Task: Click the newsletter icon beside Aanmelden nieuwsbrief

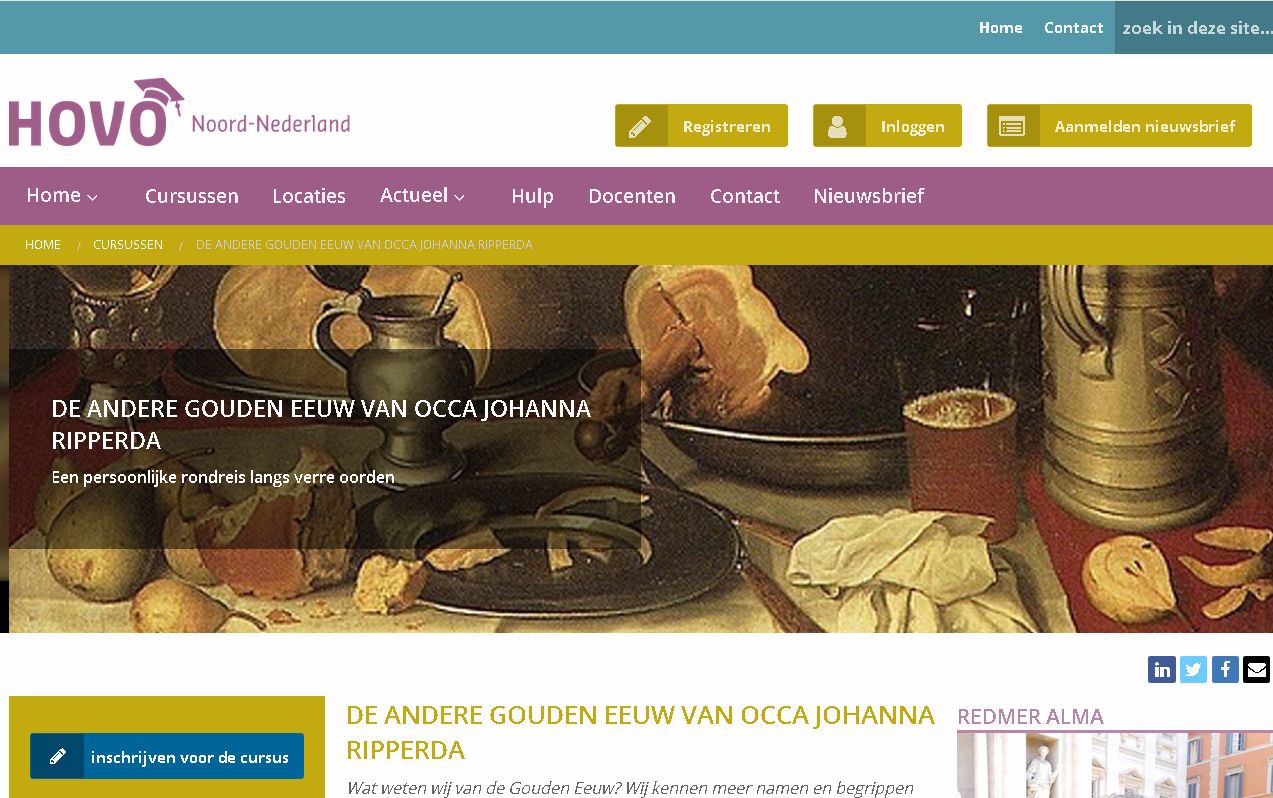Action: [x=1012, y=126]
